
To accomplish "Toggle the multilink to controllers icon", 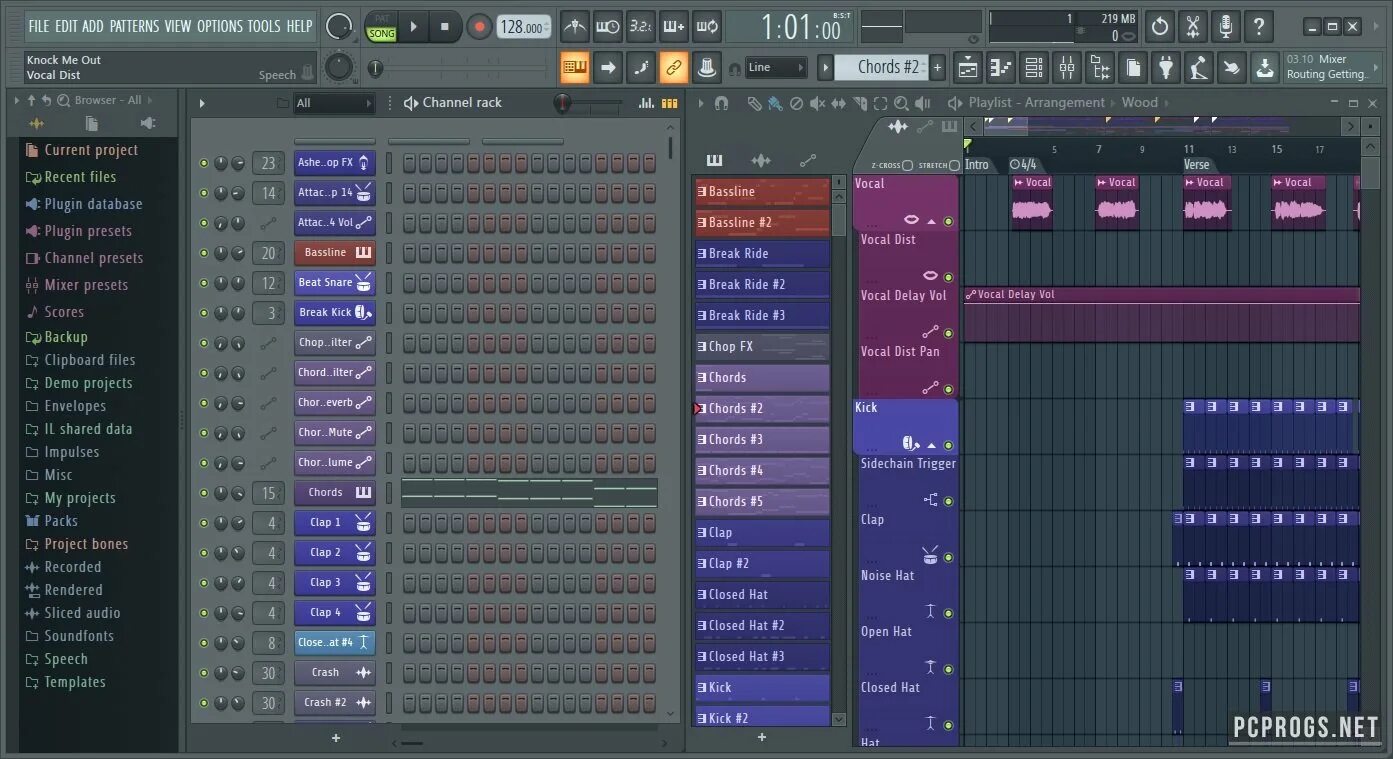I will (x=674, y=67).
